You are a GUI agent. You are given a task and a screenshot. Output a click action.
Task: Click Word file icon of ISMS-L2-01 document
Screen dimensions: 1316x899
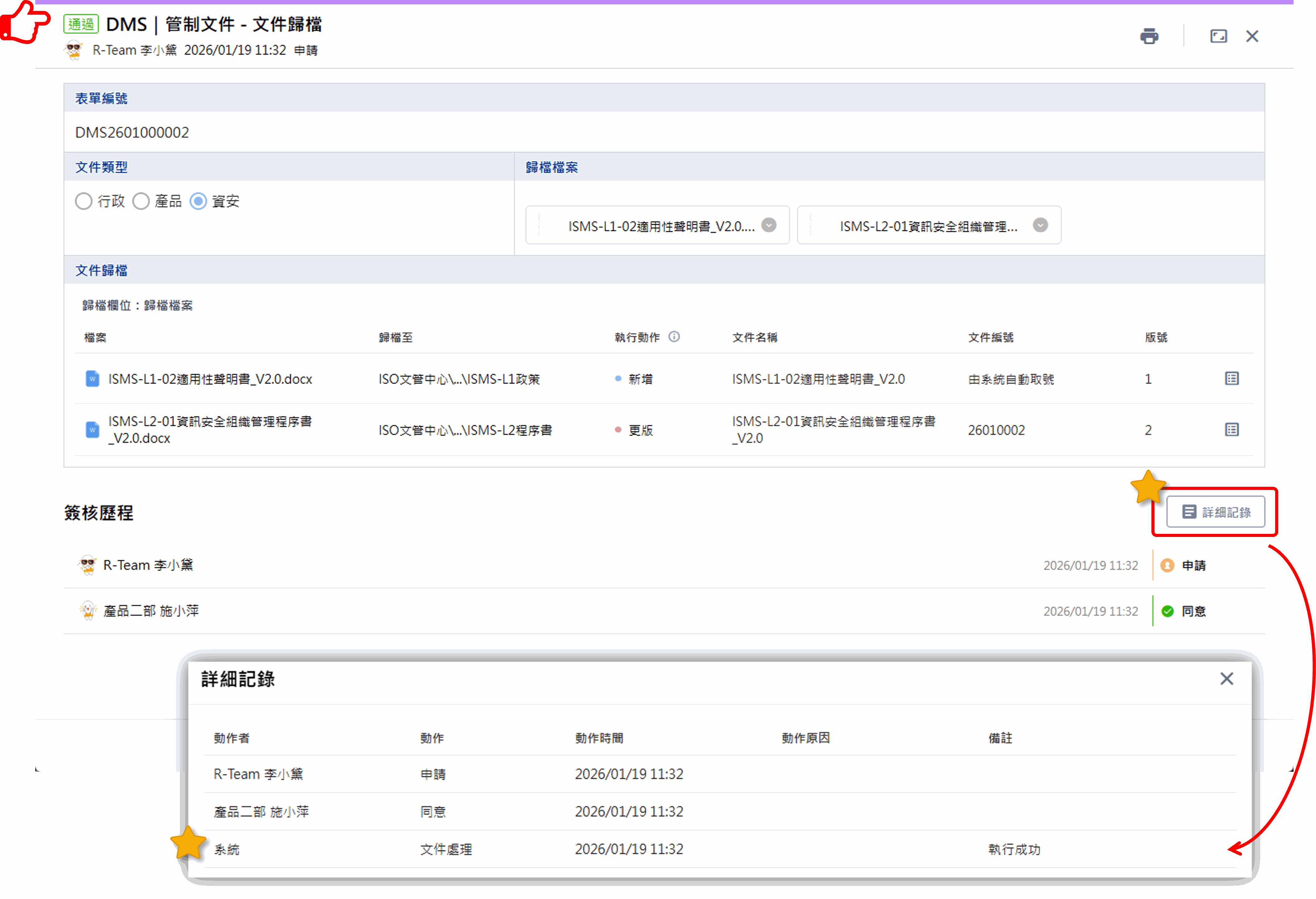(x=92, y=429)
